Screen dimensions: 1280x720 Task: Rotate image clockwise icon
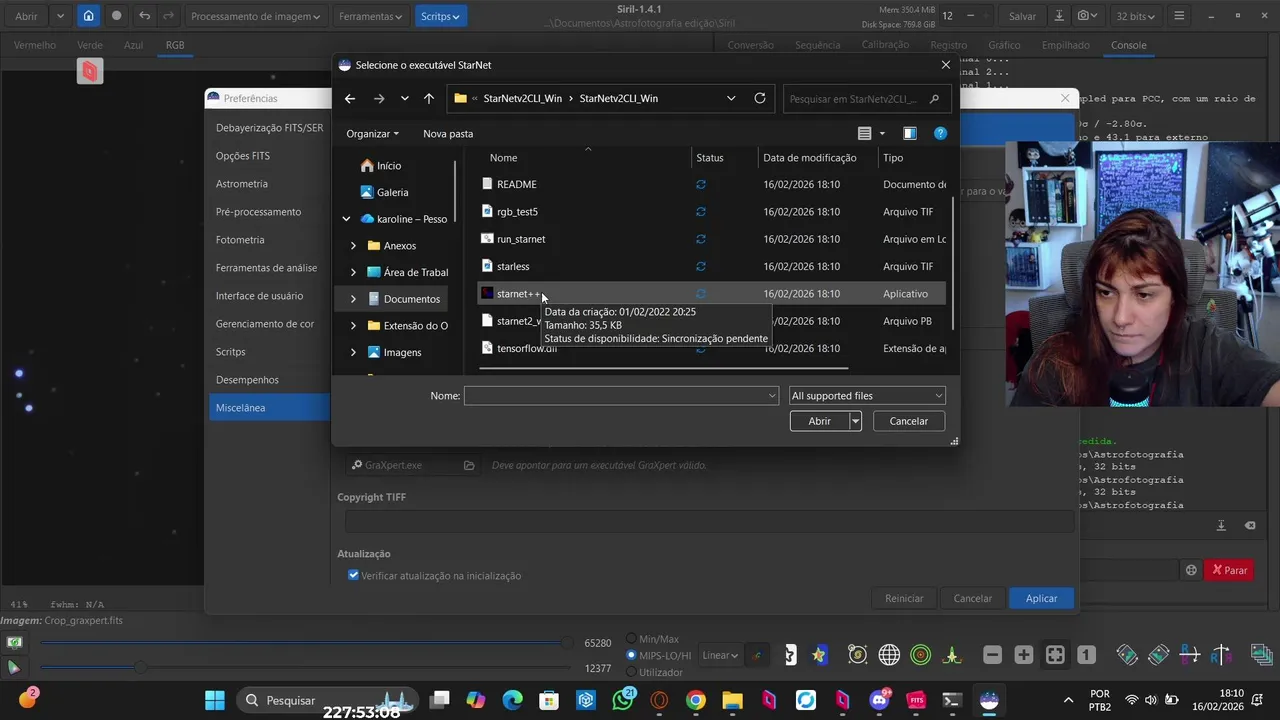click(1158, 655)
